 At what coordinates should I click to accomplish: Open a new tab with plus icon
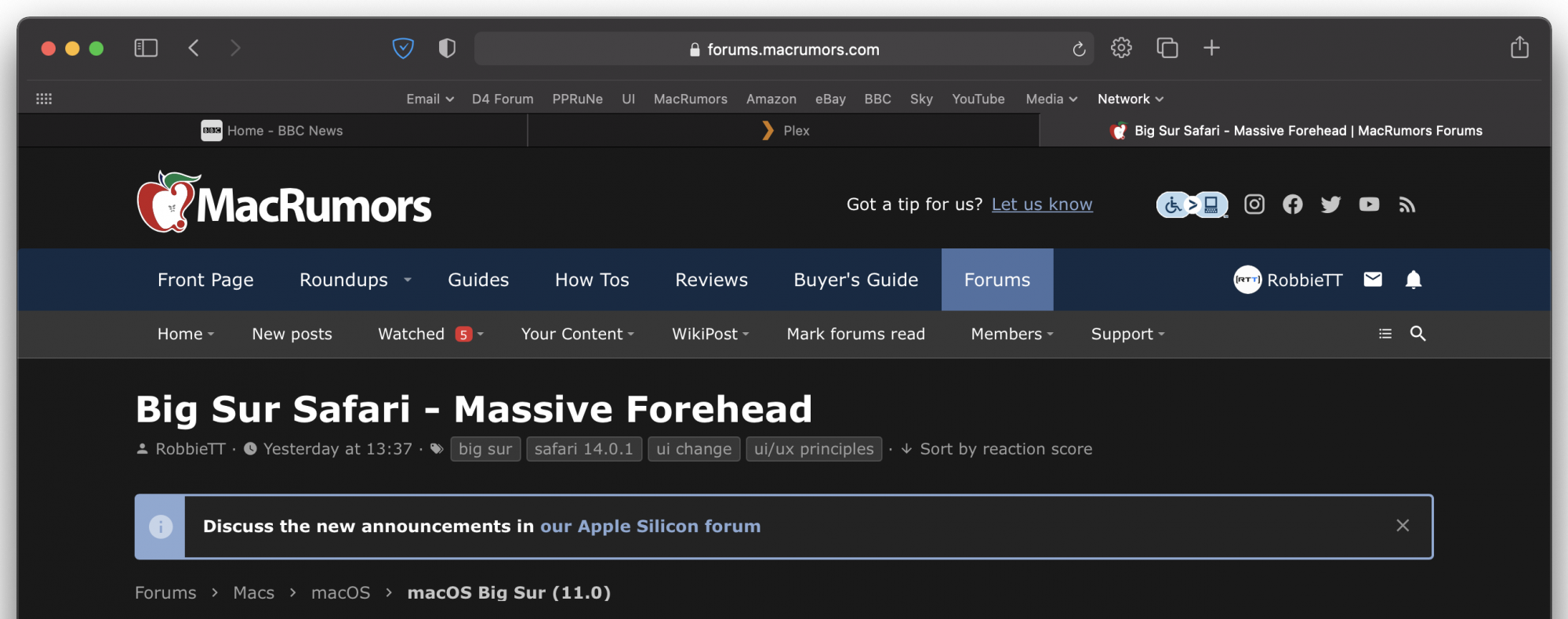1211,48
